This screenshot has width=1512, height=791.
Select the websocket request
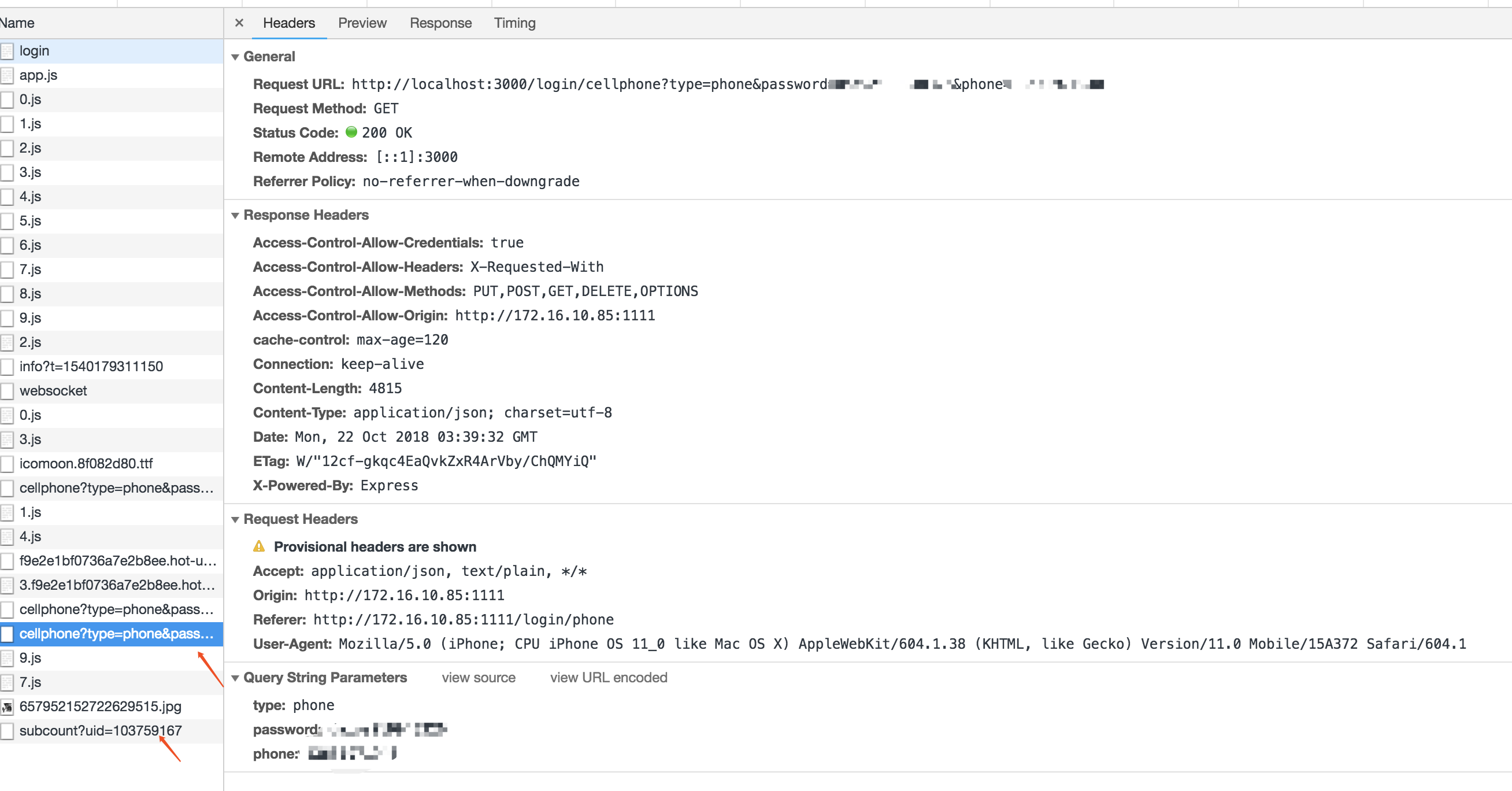tap(112, 390)
